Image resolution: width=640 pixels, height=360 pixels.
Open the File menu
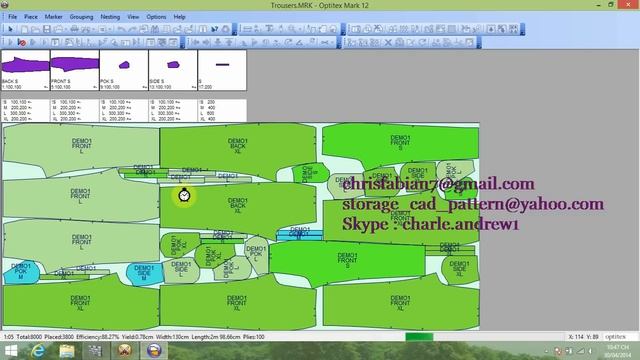(13, 17)
